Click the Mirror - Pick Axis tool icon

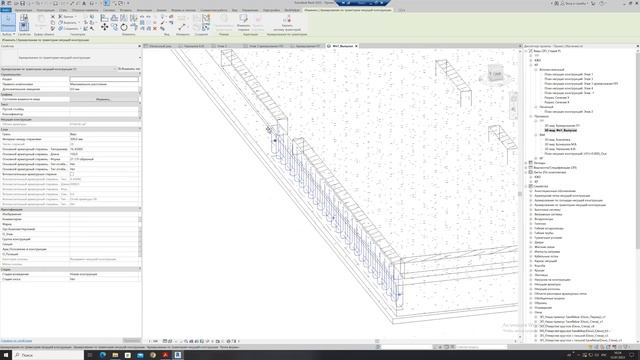click(x=124, y=18)
